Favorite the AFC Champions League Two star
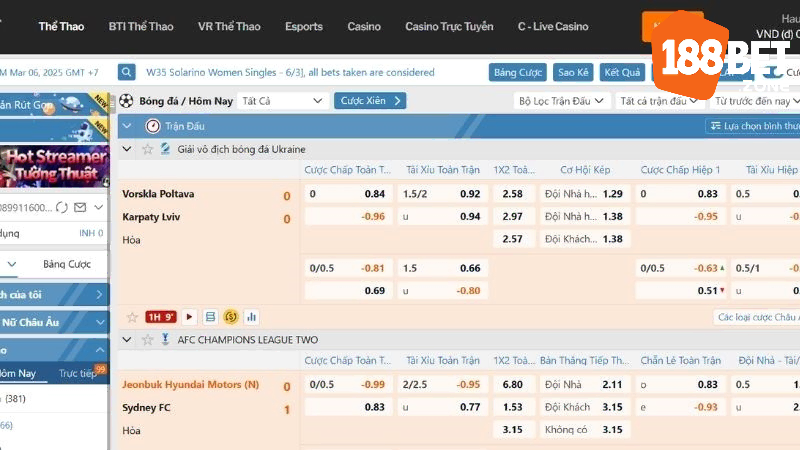The image size is (800, 450). (x=147, y=340)
